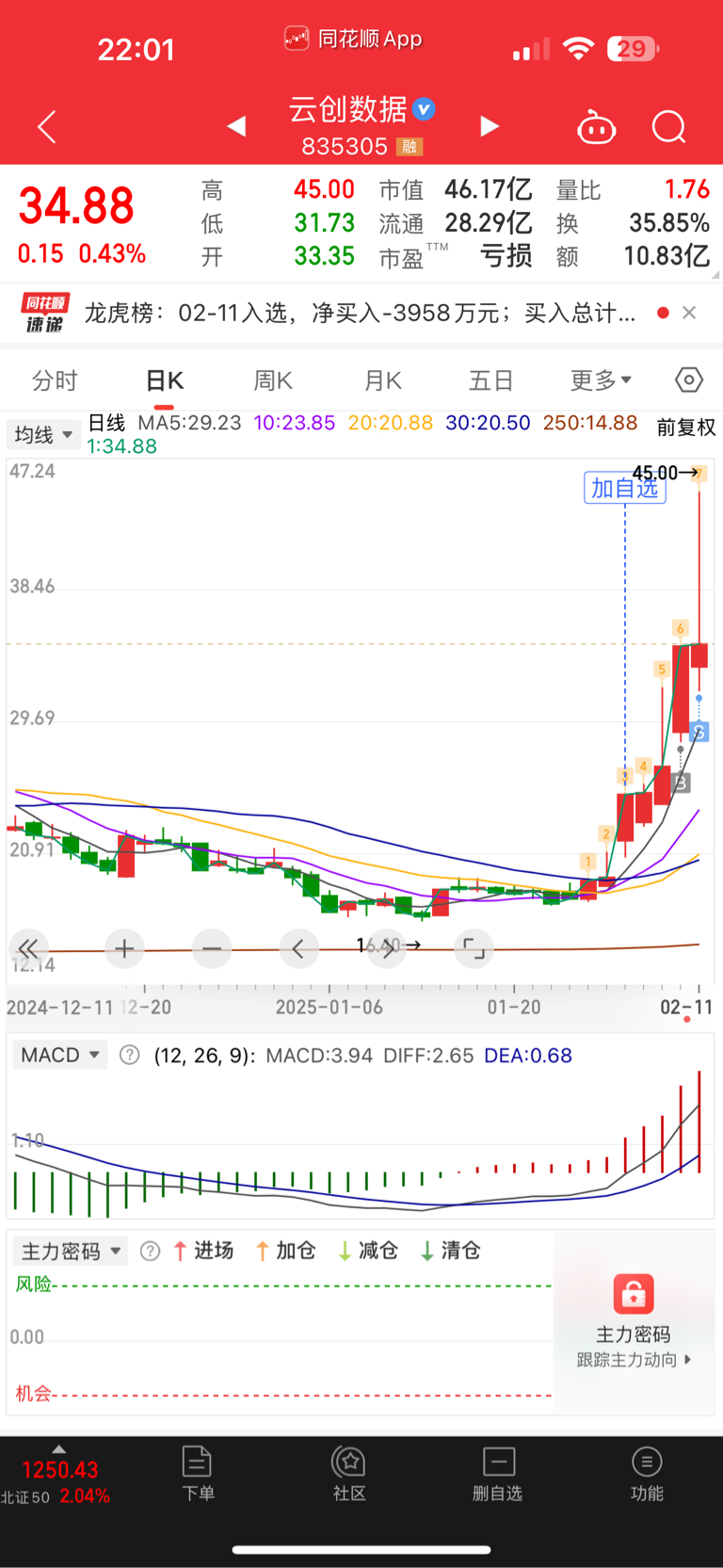Screen dimensions: 723x1568
Task: Jump to earliest data with double-left arrow
Action: [28, 948]
